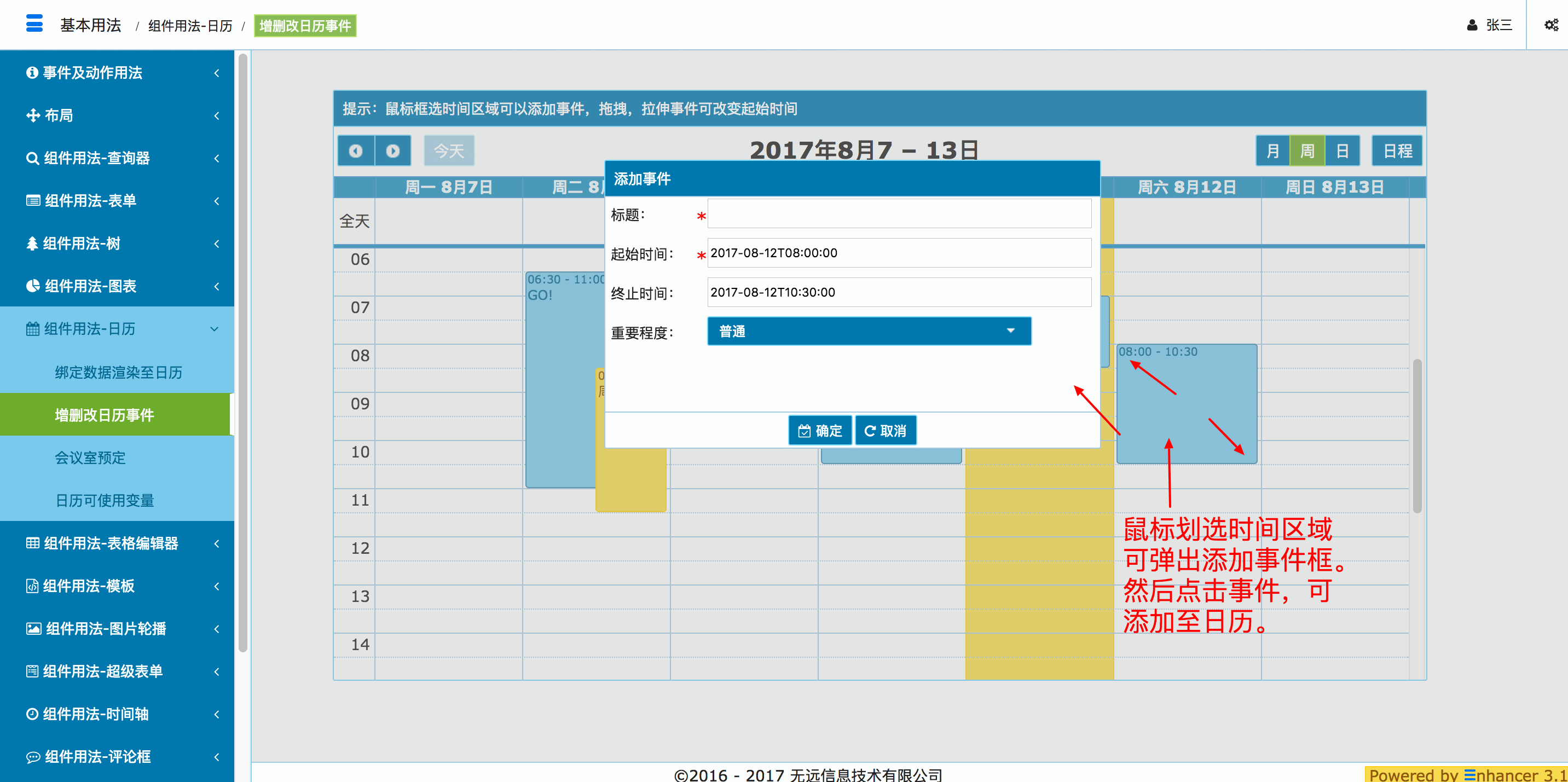1568x782 pixels.
Task: Click the 取消 button in the dialog
Action: click(885, 431)
